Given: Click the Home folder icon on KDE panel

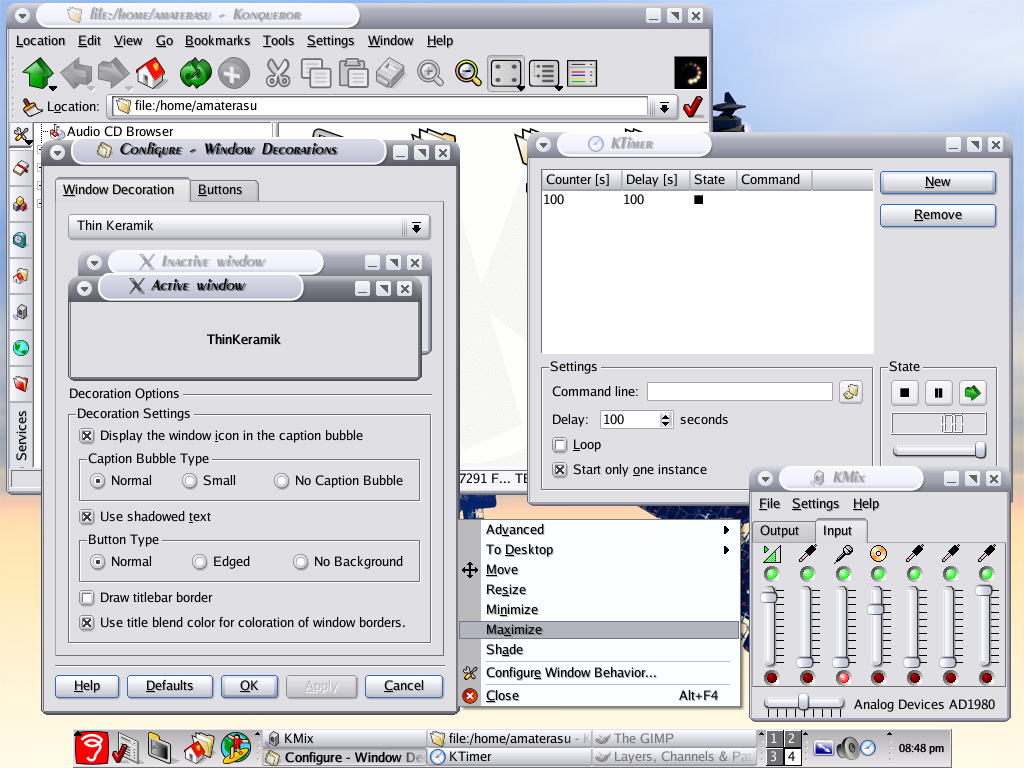Looking at the screenshot, I should [198, 748].
